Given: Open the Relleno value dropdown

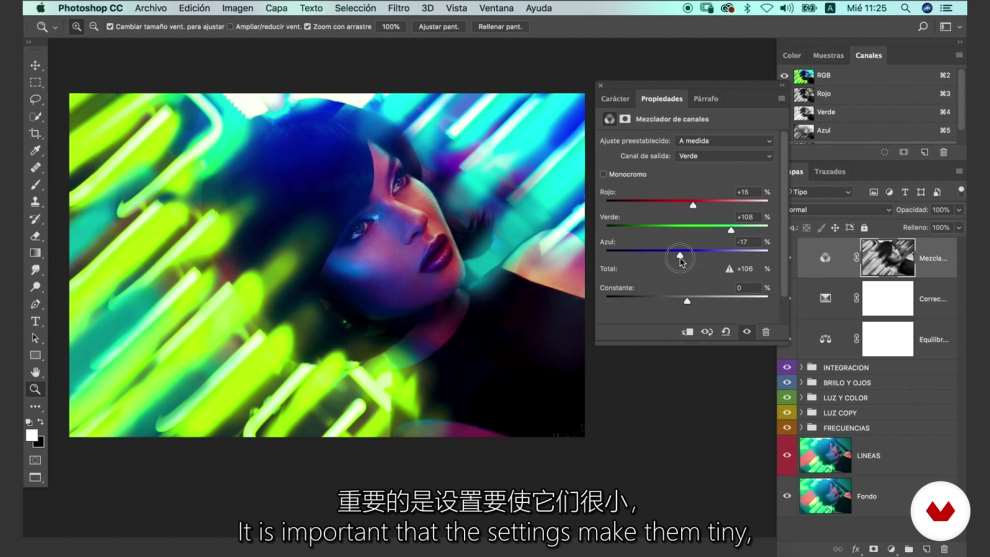Looking at the screenshot, I should tap(959, 227).
